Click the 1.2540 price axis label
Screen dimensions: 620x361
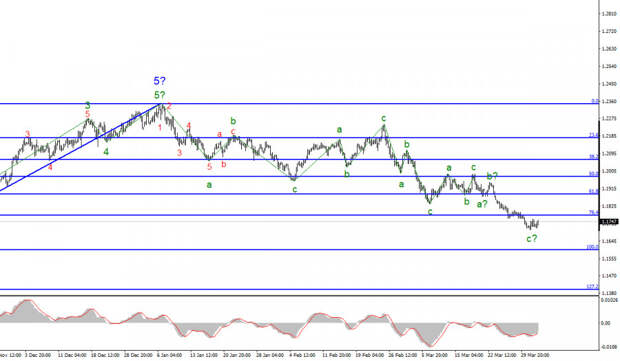pyautogui.click(x=609, y=66)
